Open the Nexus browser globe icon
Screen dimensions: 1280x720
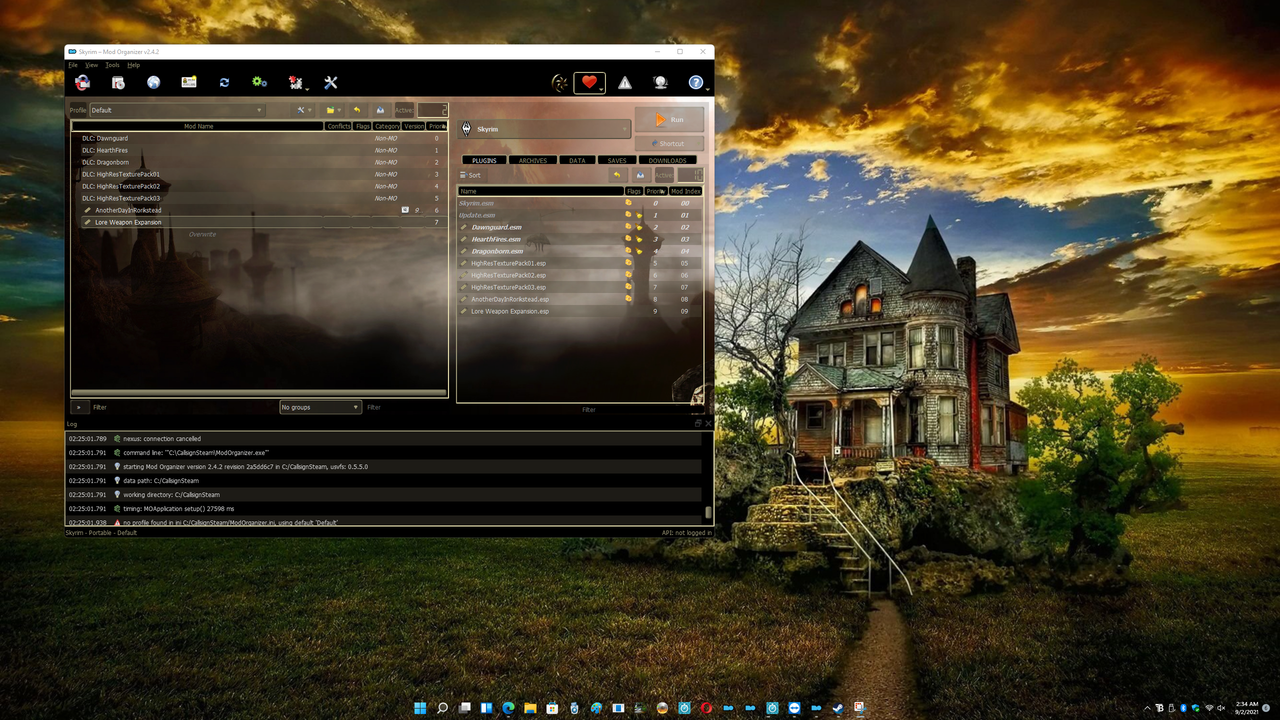pos(153,83)
